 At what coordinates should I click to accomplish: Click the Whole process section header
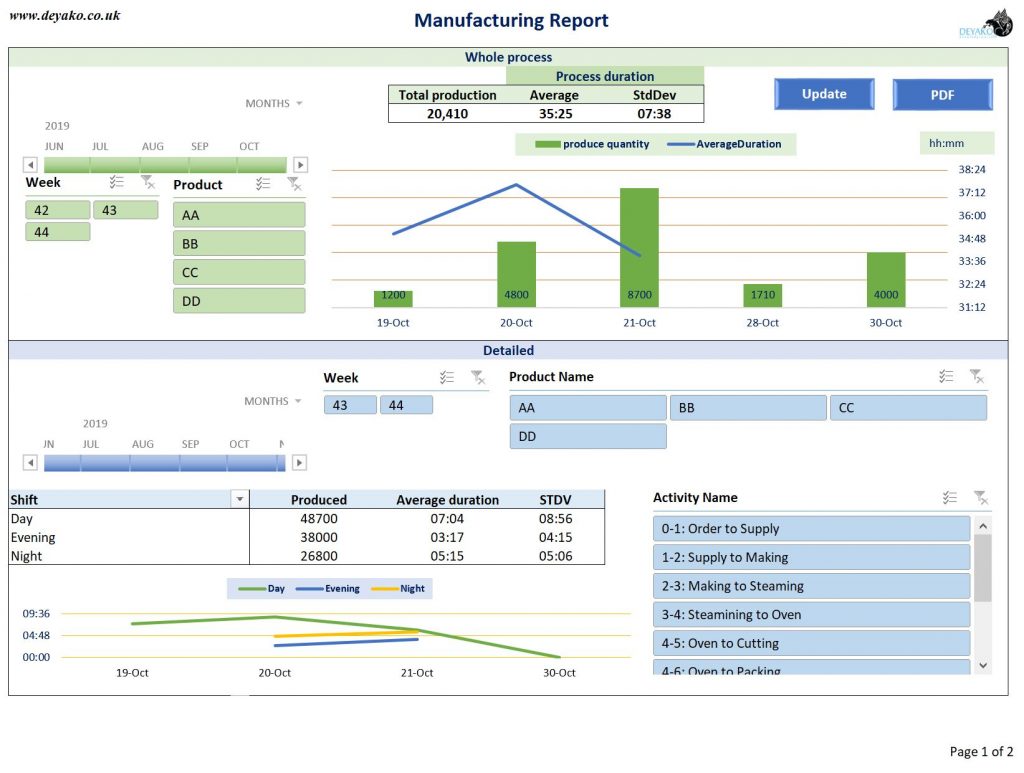coord(508,57)
